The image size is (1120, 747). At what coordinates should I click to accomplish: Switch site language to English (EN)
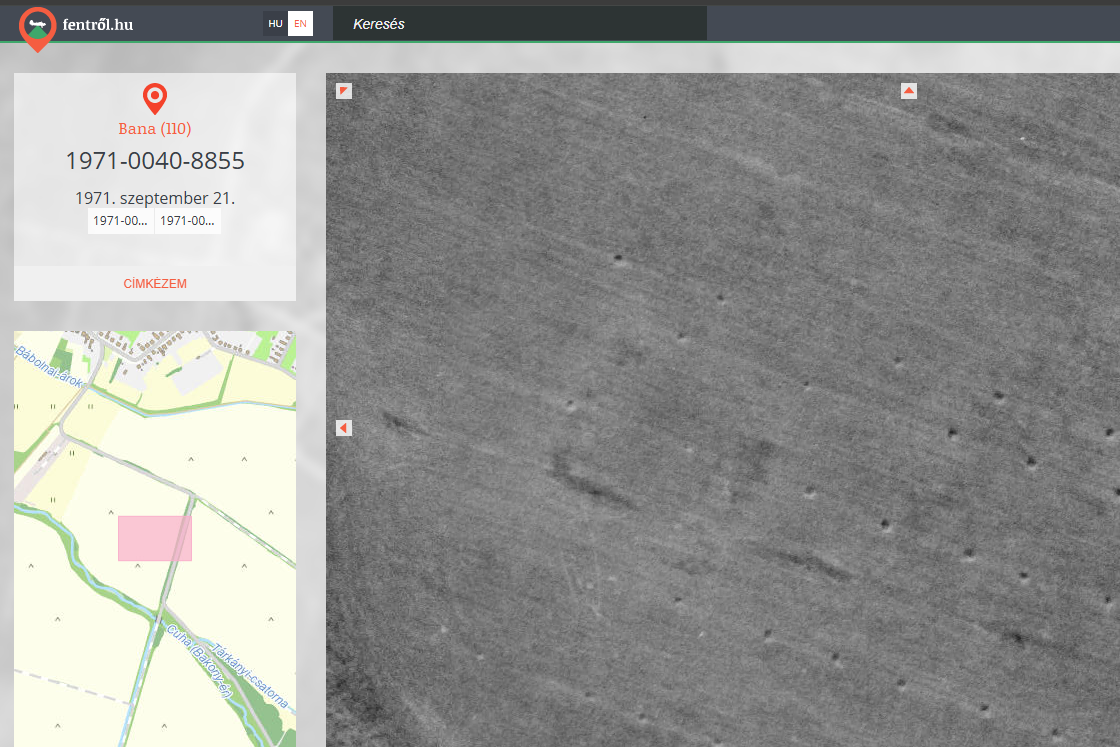[300, 24]
